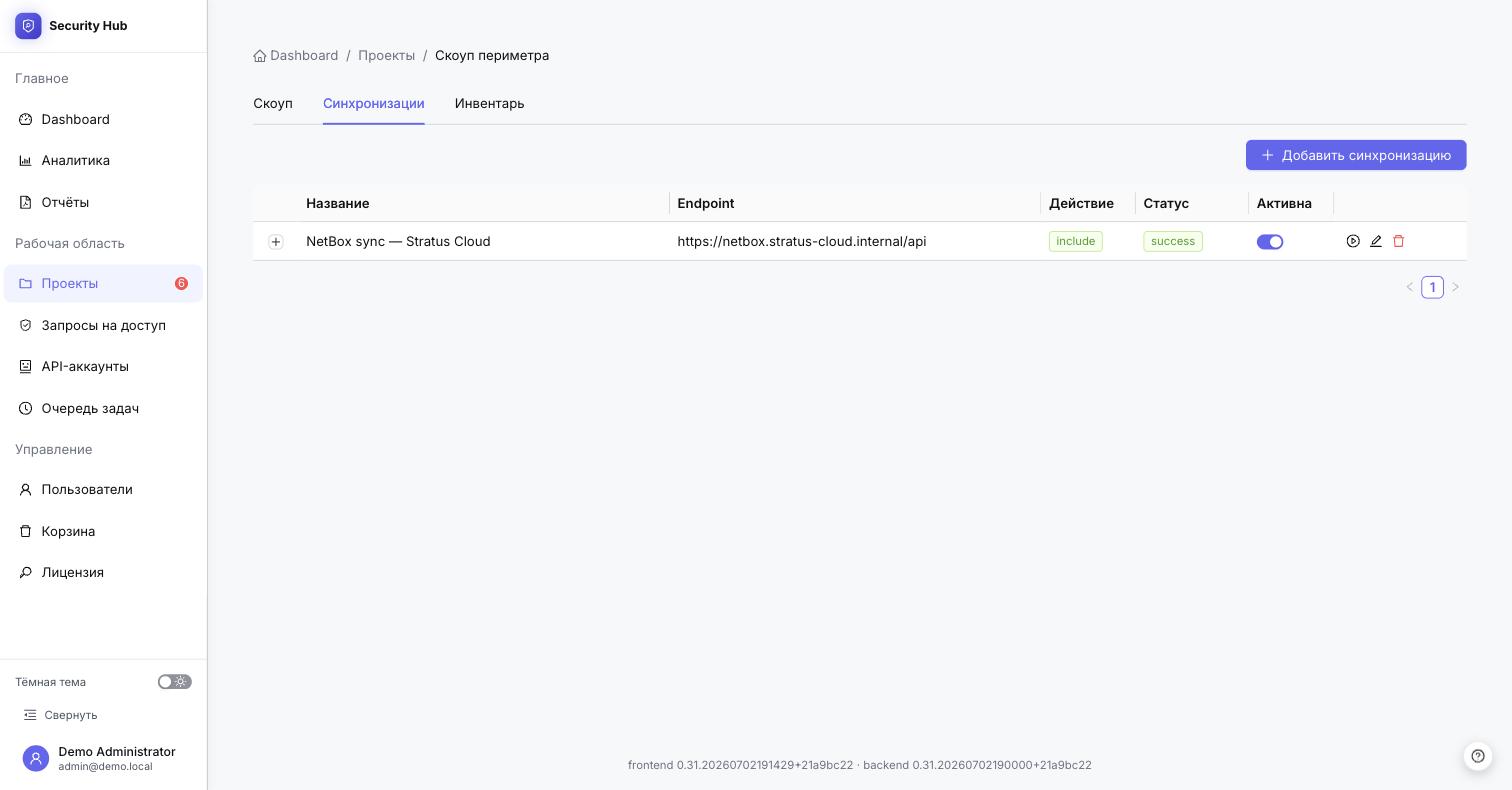Image resolution: width=1512 pixels, height=790 pixels.
Task: Open Запросы на доступ in the sidebar
Action: pyautogui.click(x=103, y=325)
